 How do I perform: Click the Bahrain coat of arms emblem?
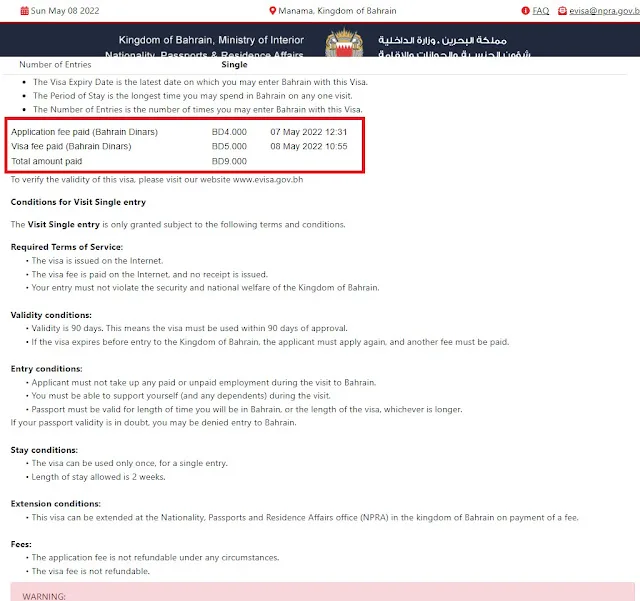[344, 42]
